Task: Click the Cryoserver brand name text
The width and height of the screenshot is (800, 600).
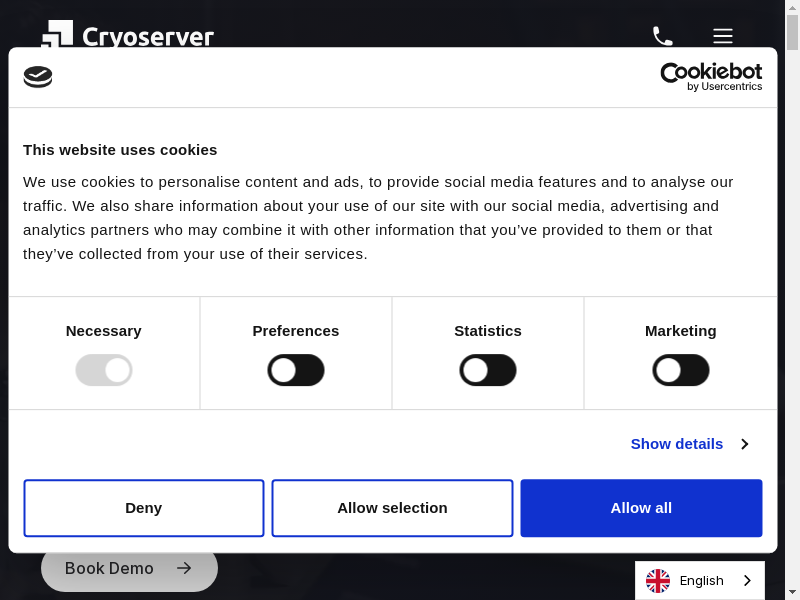Action: pyautogui.click(x=148, y=37)
